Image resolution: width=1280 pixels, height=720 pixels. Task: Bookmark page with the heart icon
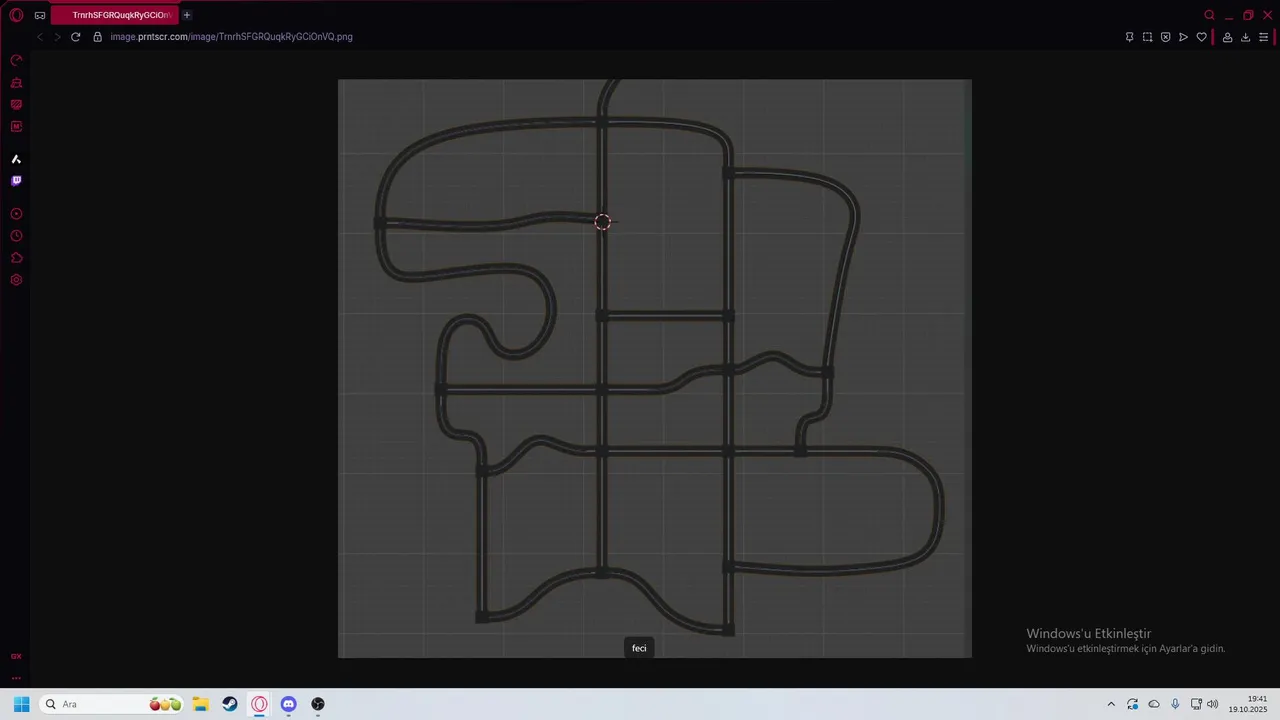[1202, 37]
